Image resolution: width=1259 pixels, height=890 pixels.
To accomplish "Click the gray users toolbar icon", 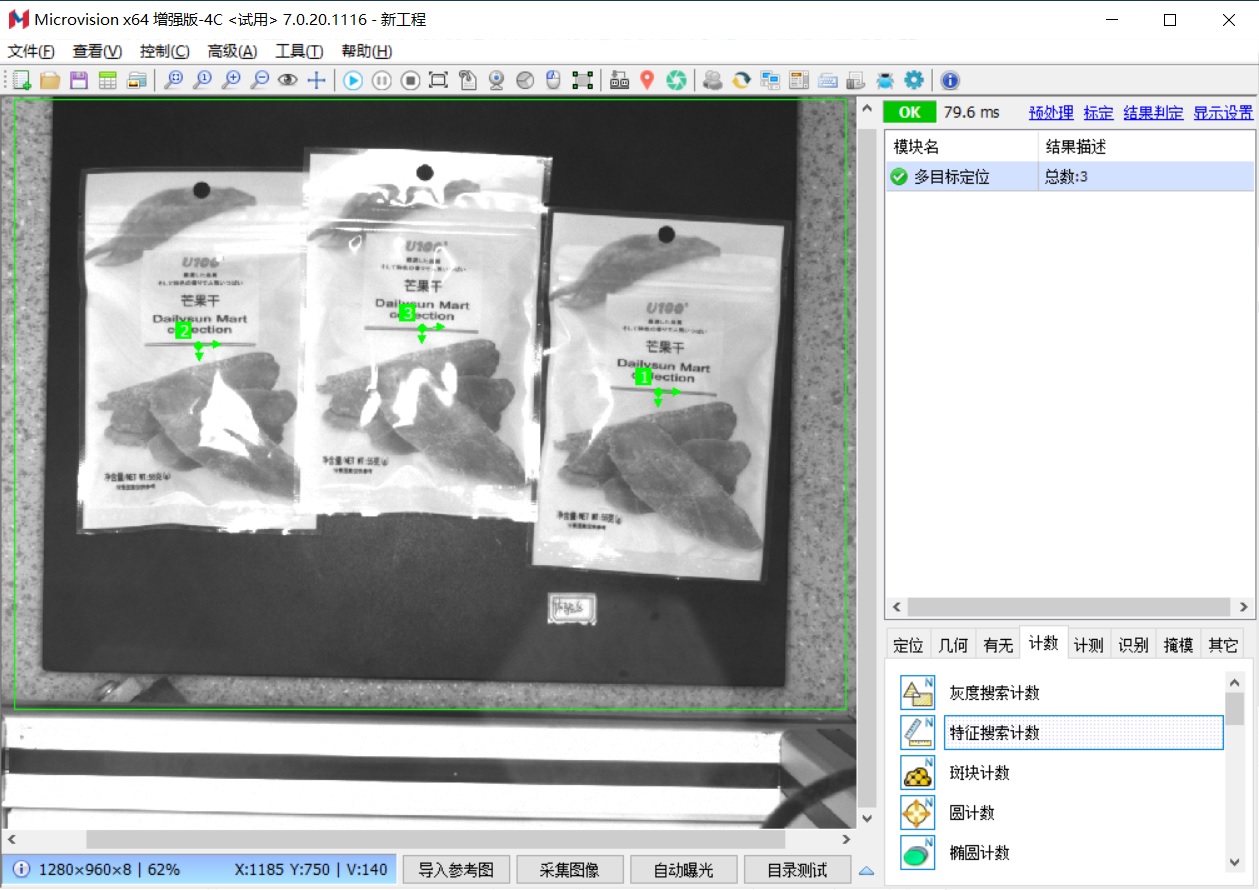I will [712, 81].
